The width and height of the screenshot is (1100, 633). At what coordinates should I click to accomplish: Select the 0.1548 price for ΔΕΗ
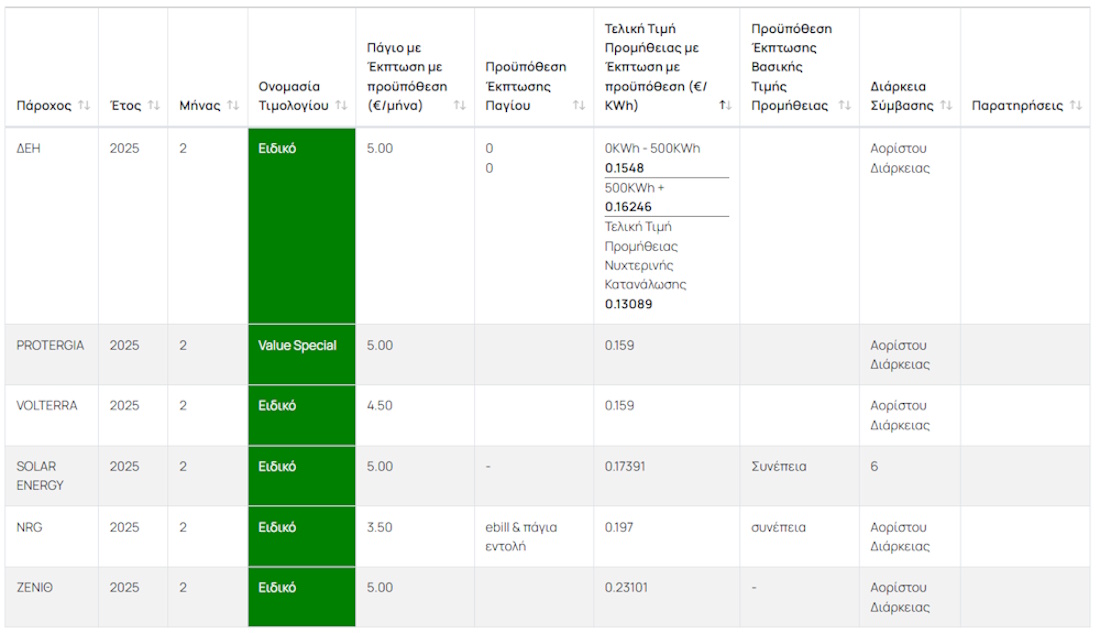624,168
